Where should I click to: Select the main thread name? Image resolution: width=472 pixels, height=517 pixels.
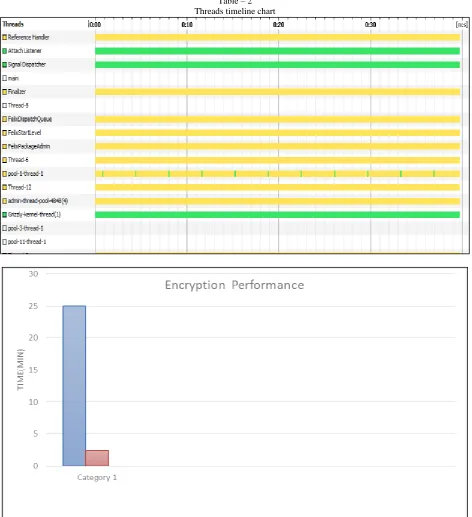tap(13, 78)
